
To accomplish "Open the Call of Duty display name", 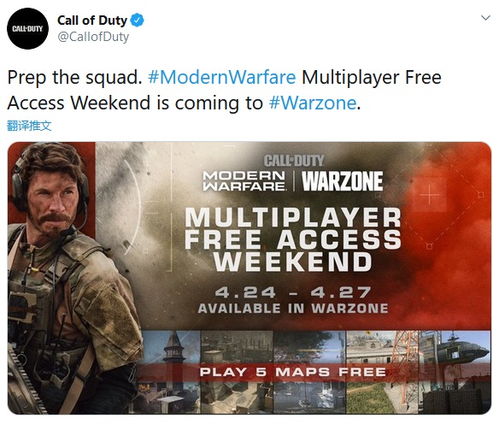I will click(x=92, y=20).
